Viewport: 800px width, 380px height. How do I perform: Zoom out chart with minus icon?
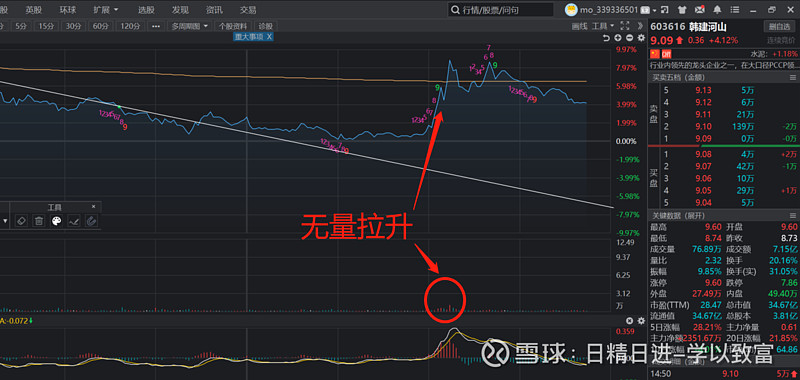630,38
